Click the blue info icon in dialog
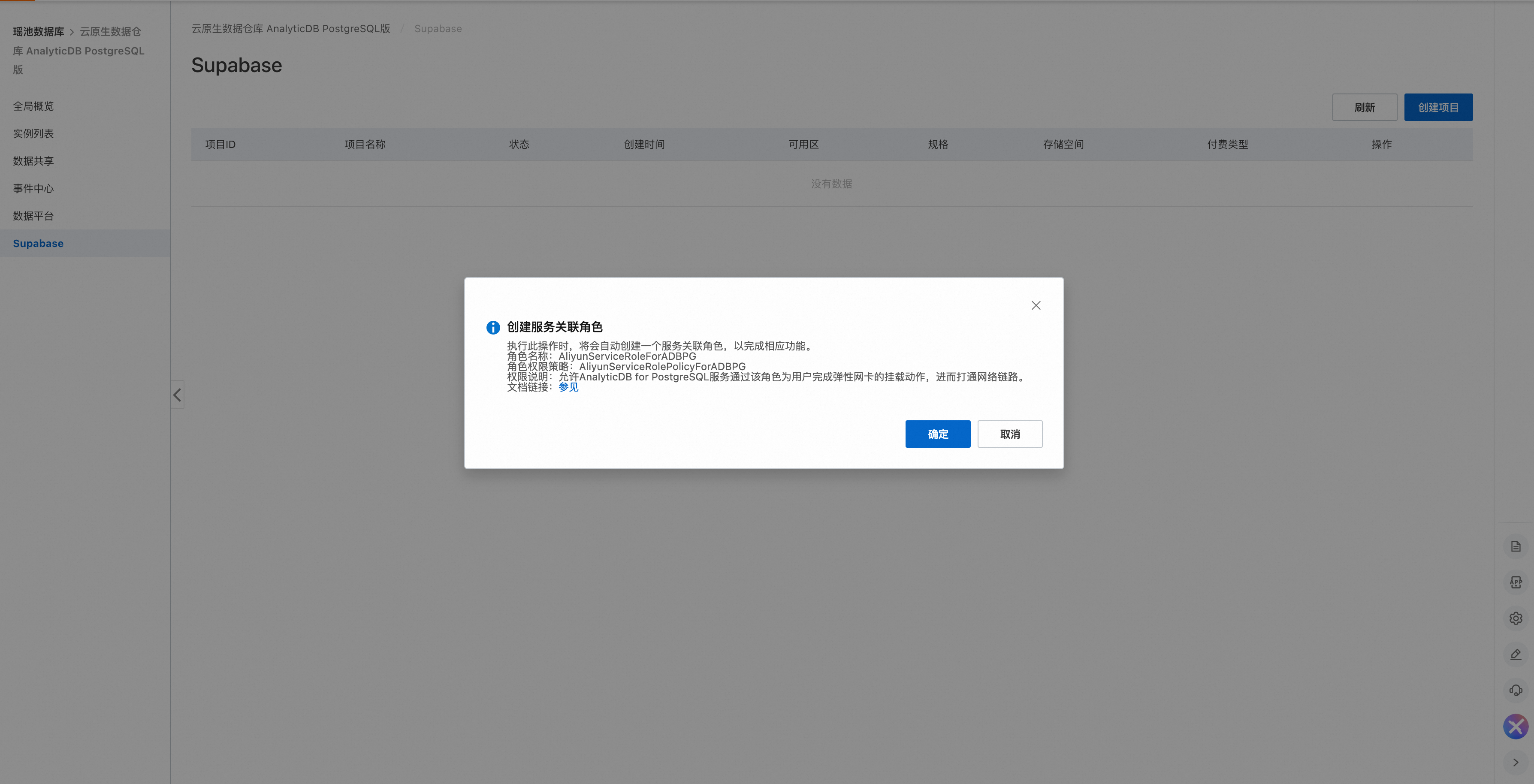 (x=493, y=327)
